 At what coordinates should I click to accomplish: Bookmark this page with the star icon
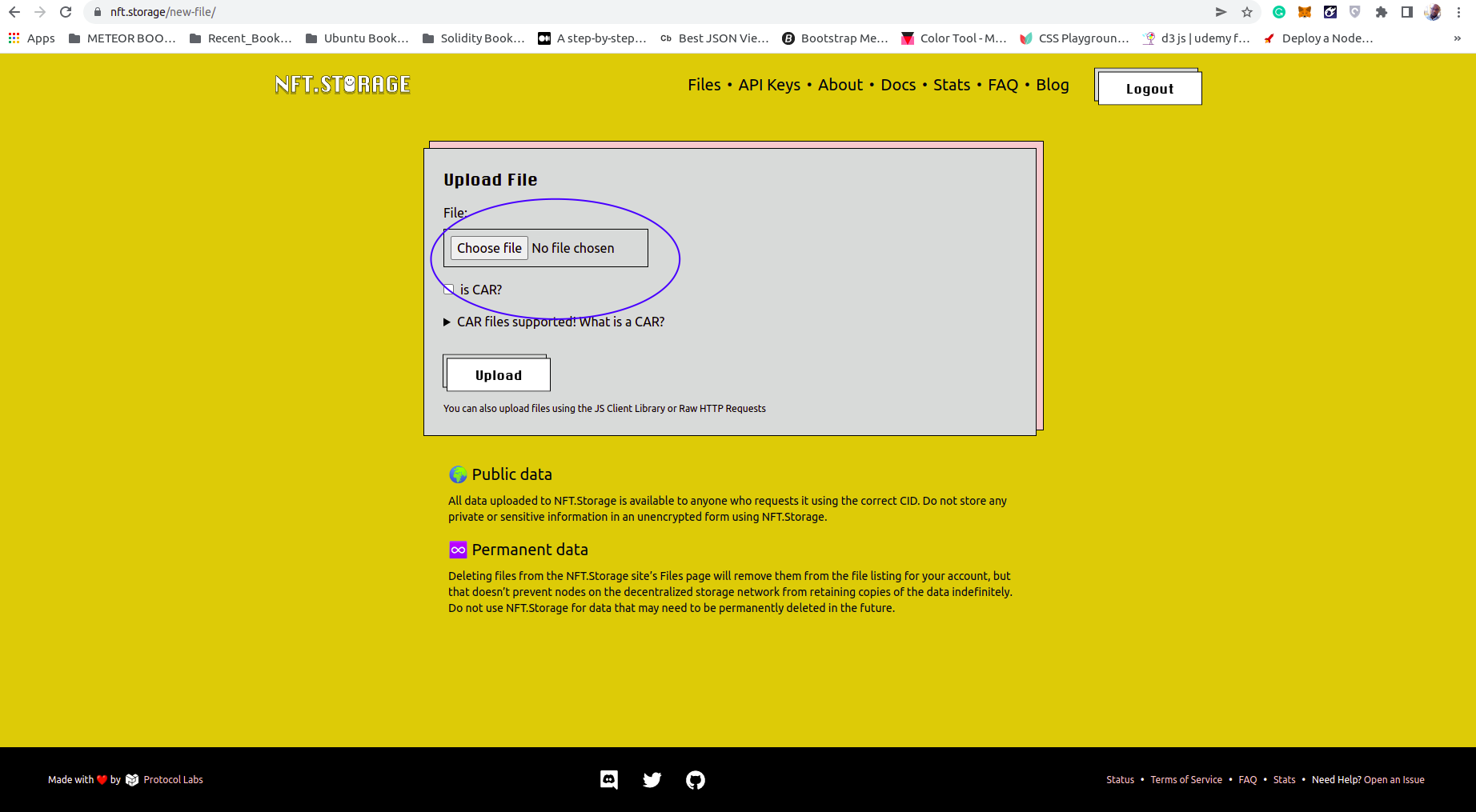(1246, 12)
